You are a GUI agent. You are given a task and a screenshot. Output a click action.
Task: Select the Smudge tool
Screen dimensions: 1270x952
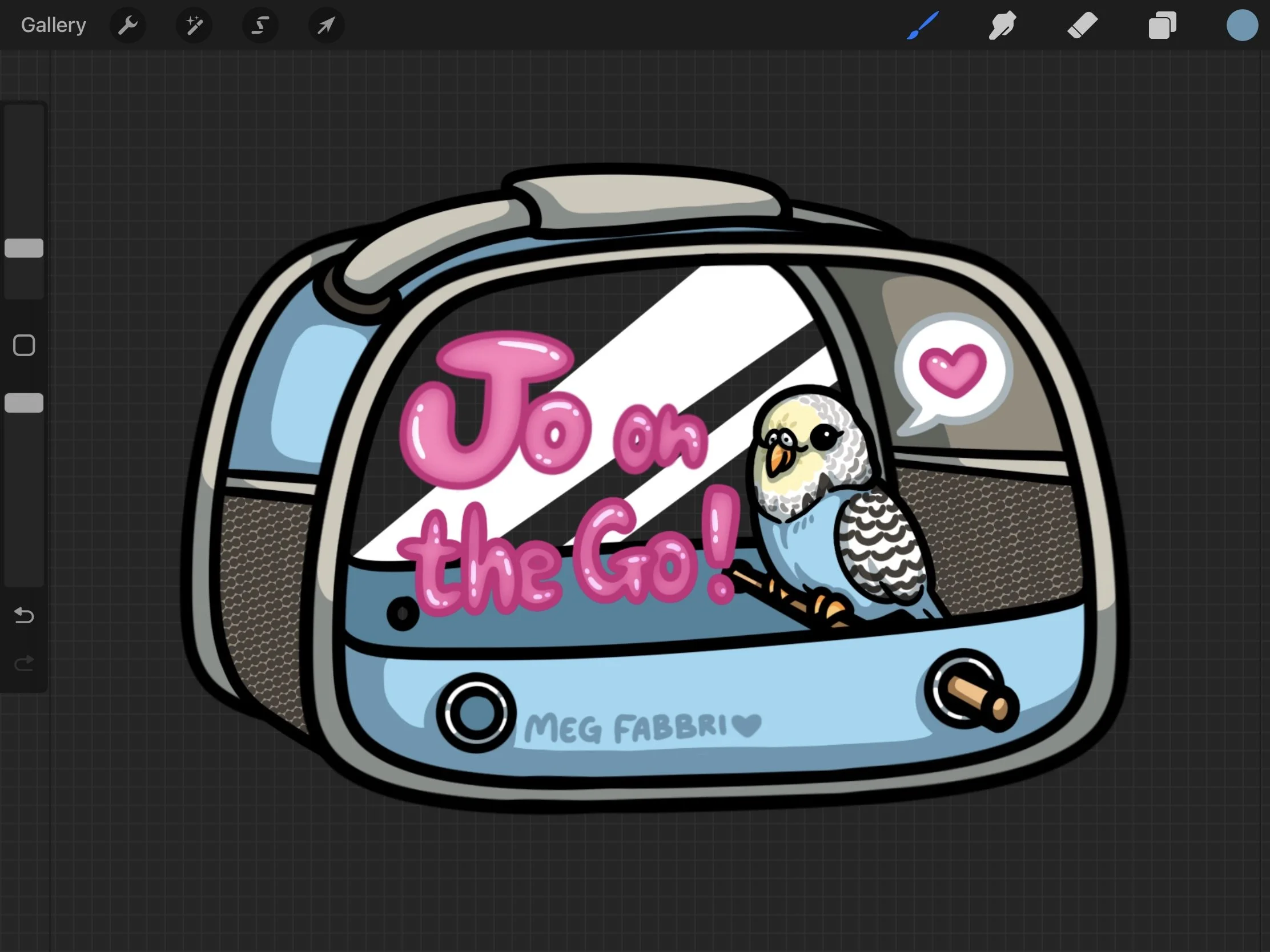(x=1002, y=25)
